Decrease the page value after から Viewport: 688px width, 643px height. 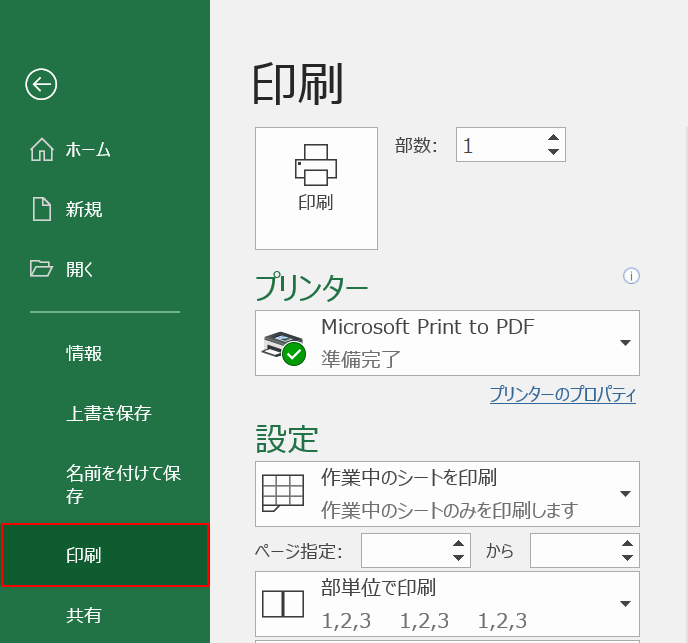tap(627, 558)
